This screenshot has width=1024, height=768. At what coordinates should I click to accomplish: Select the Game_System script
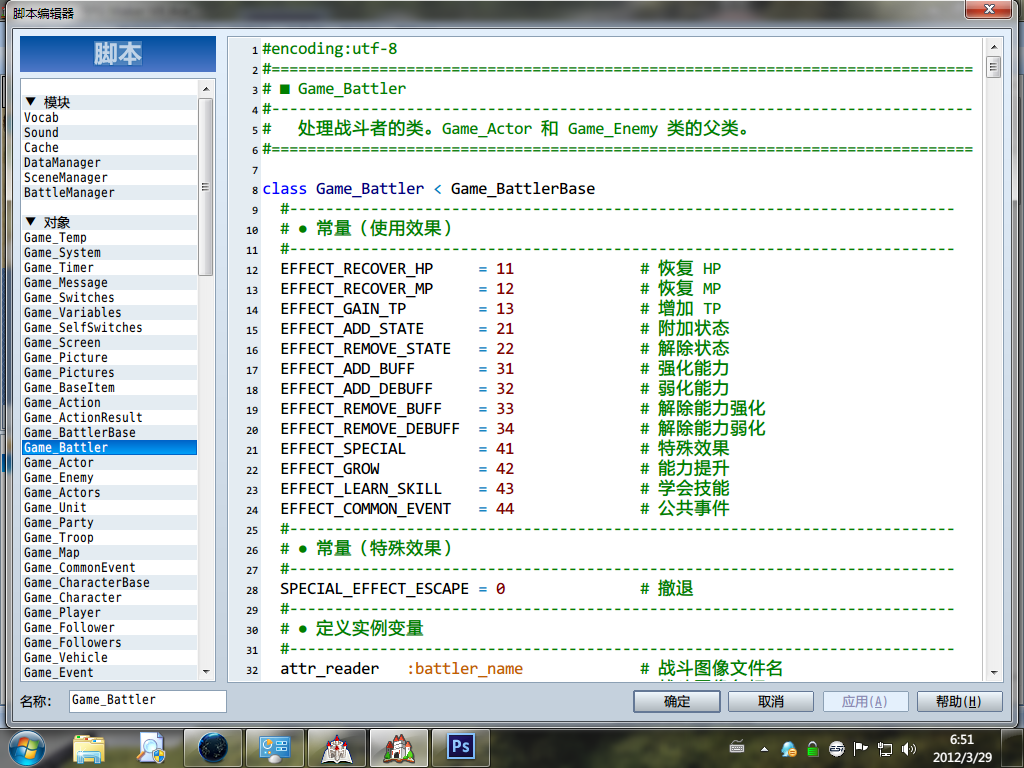[109, 253]
